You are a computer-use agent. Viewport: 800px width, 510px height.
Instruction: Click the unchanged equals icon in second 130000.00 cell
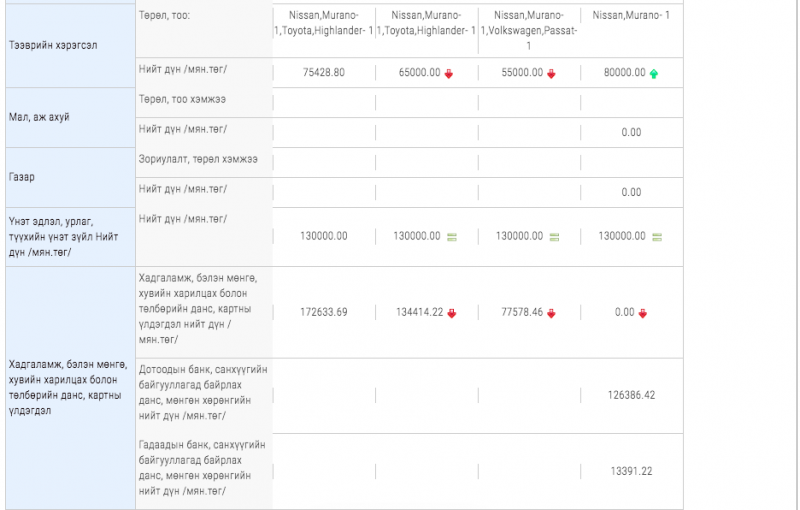tap(451, 237)
